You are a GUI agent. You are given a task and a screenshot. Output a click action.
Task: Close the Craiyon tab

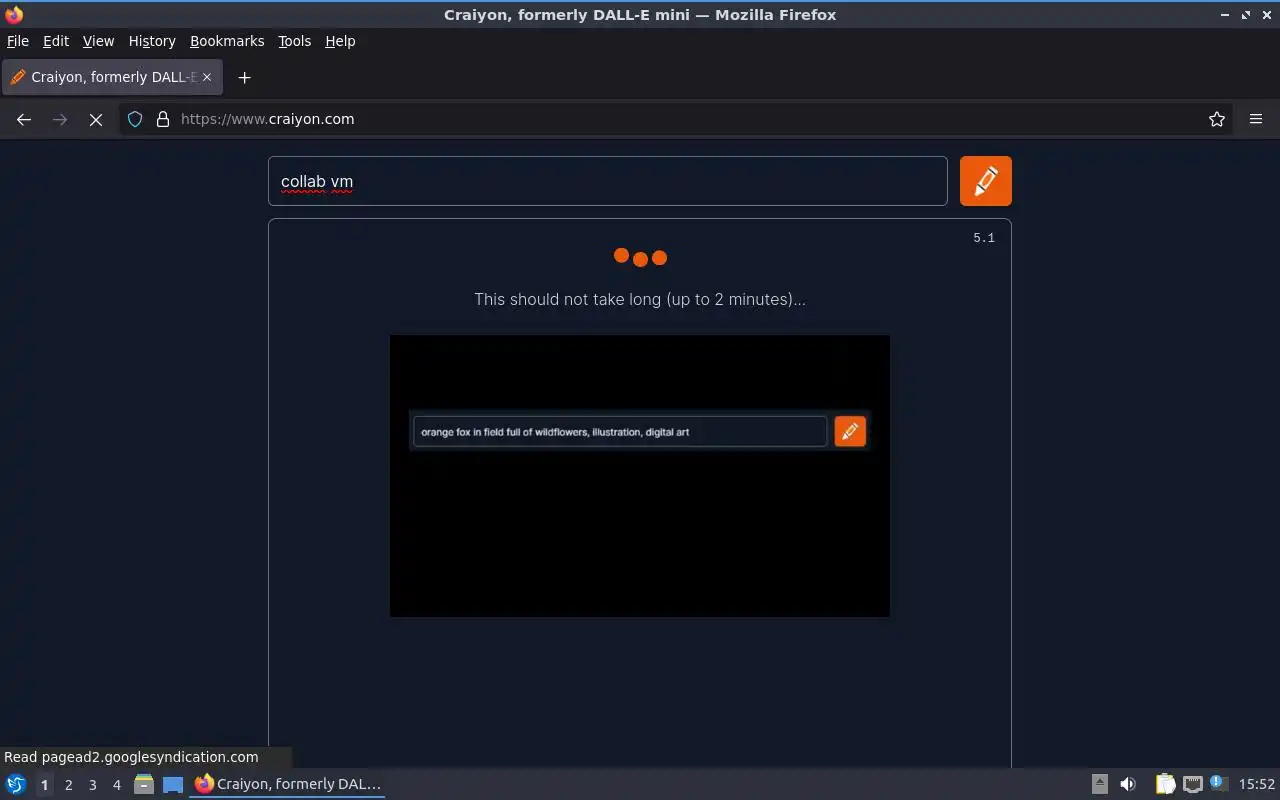(207, 77)
